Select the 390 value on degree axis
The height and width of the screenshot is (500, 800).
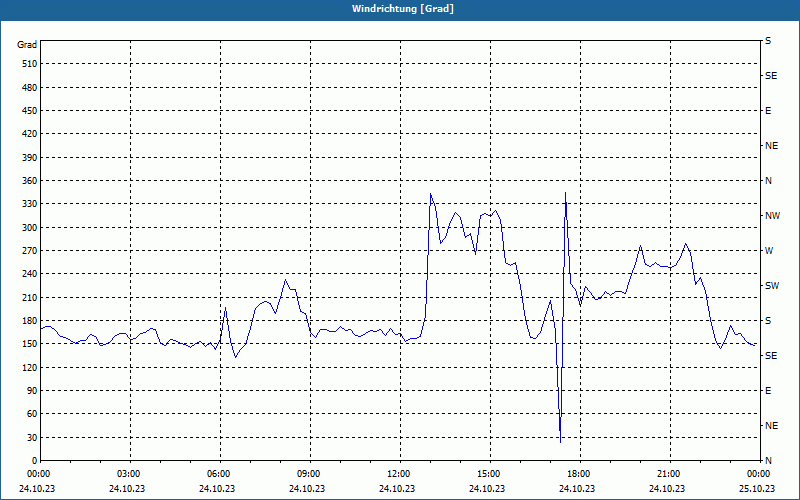(30, 157)
